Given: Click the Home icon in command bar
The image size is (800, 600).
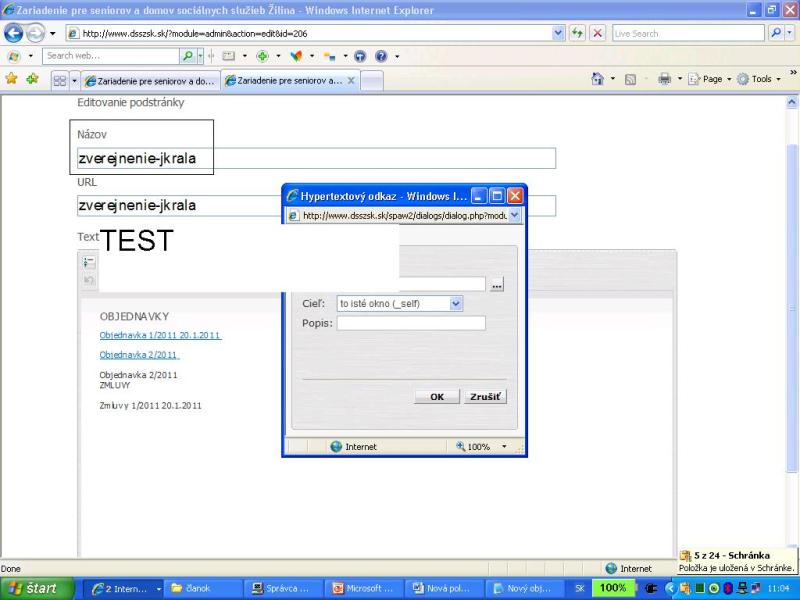Looking at the screenshot, I should (598, 79).
